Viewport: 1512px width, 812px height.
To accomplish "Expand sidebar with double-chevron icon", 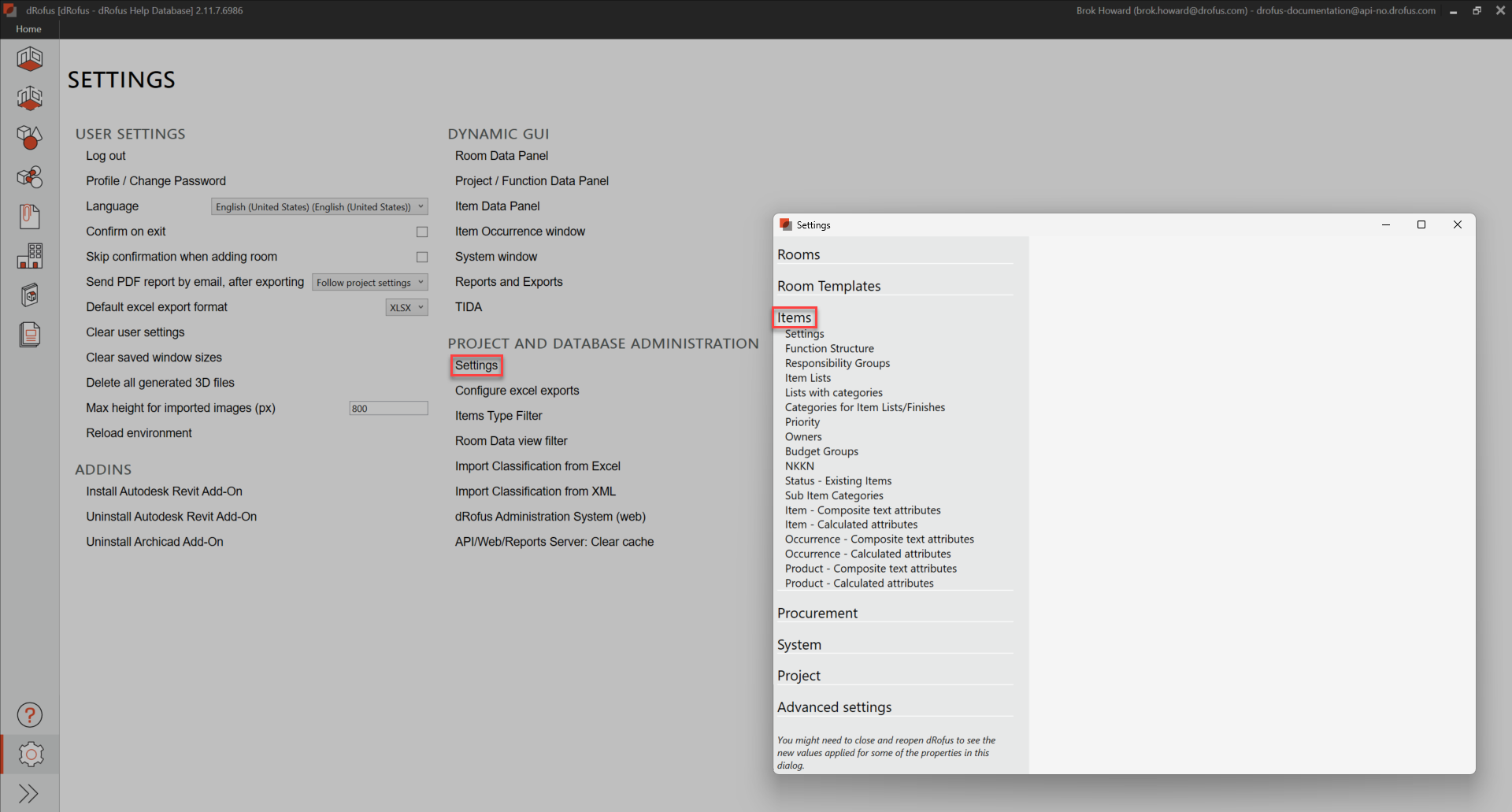I will (x=30, y=793).
